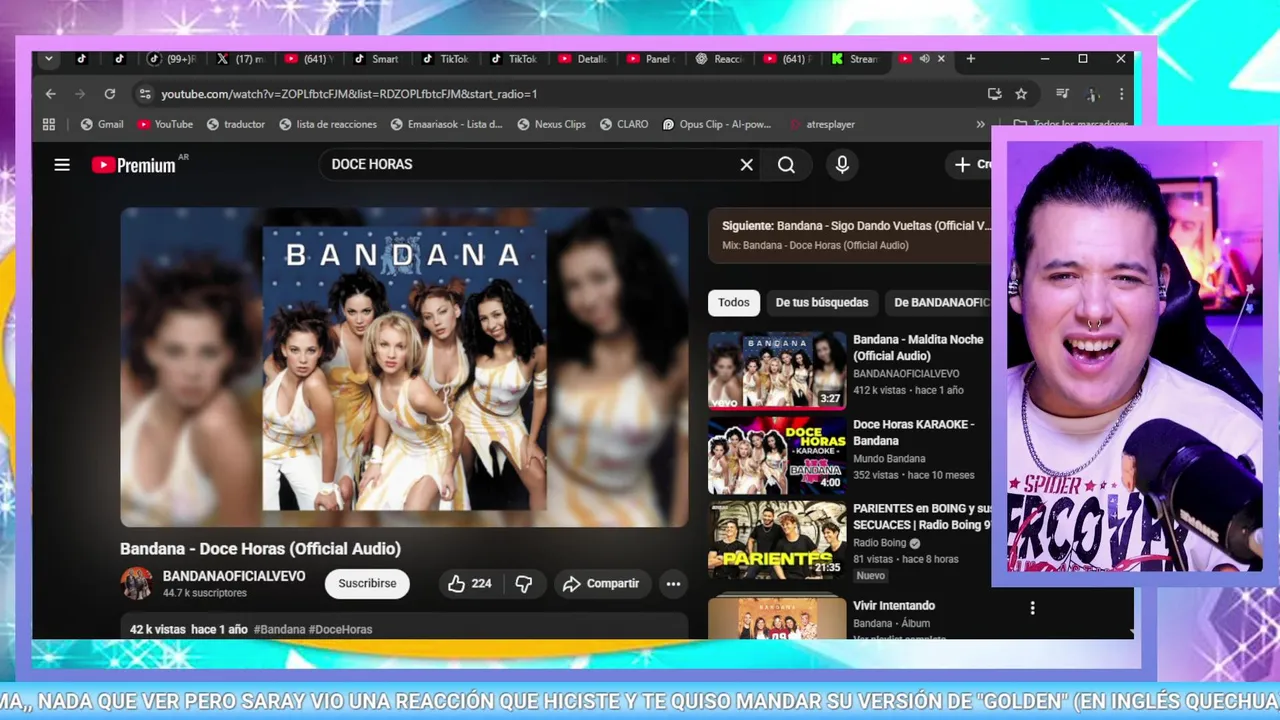The height and width of the screenshot is (720, 1280).
Task: Click the magnifying glass search button
Action: (786, 165)
